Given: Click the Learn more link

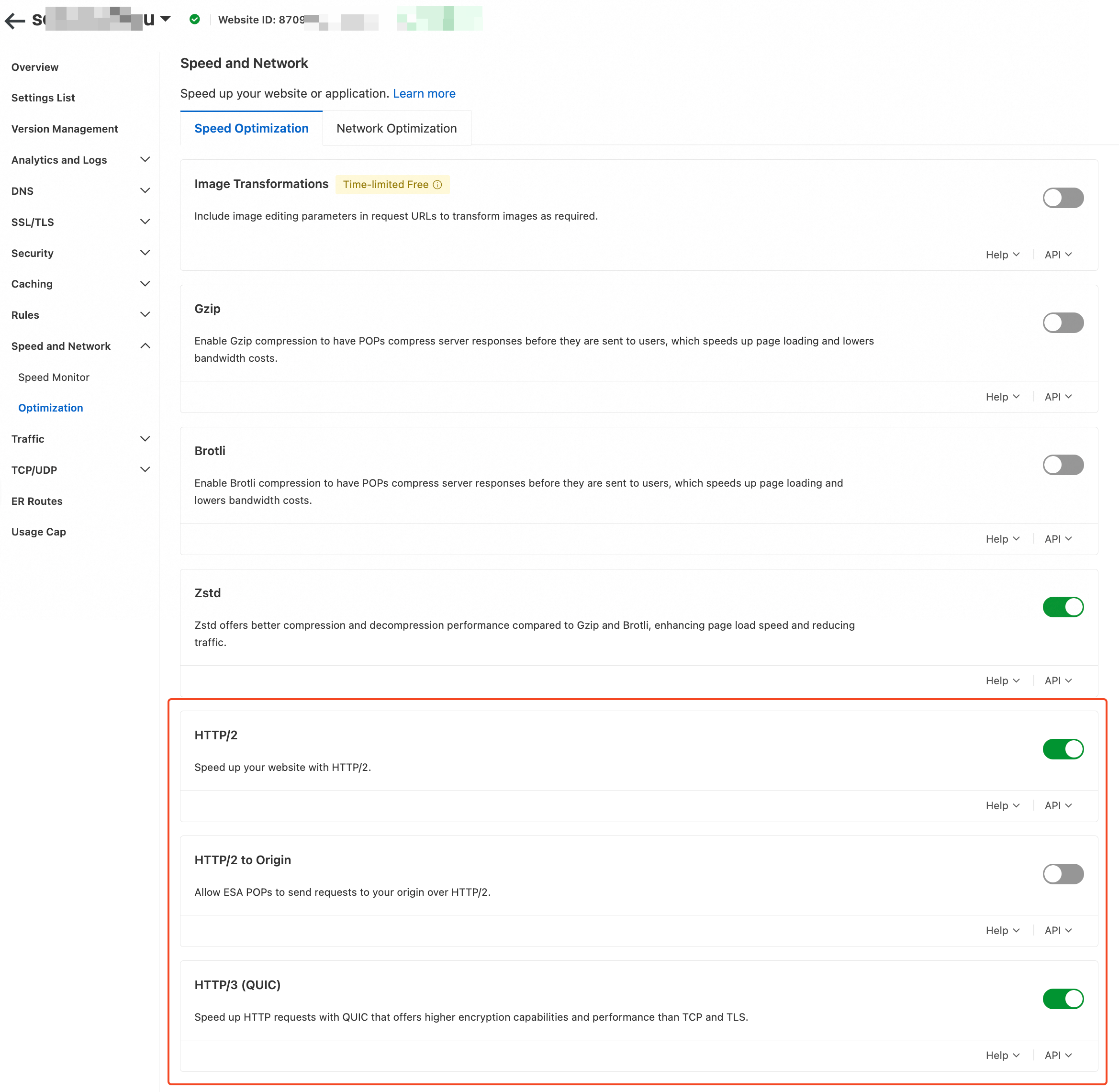Looking at the screenshot, I should [x=424, y=93].
